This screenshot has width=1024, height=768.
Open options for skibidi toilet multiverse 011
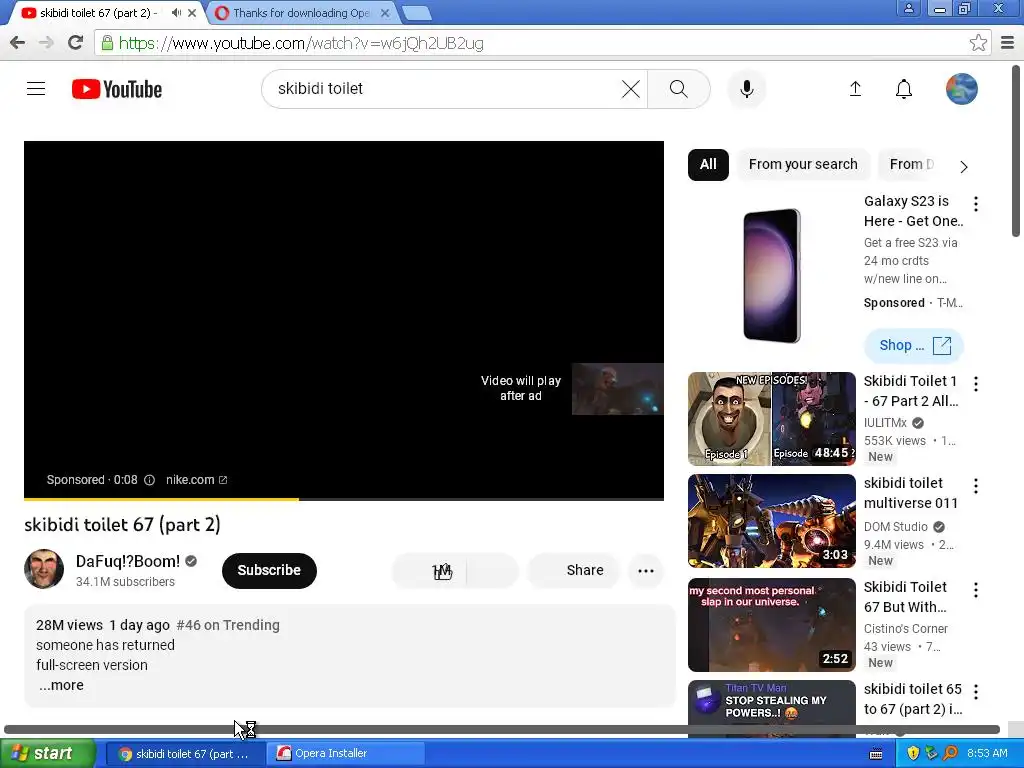tap(976, 486)
